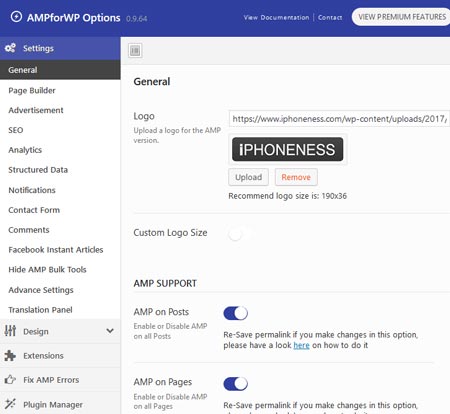Open the View Documentation link
Image resolution: width=450 pixels, height=414 pixels.
pos(276,17)
